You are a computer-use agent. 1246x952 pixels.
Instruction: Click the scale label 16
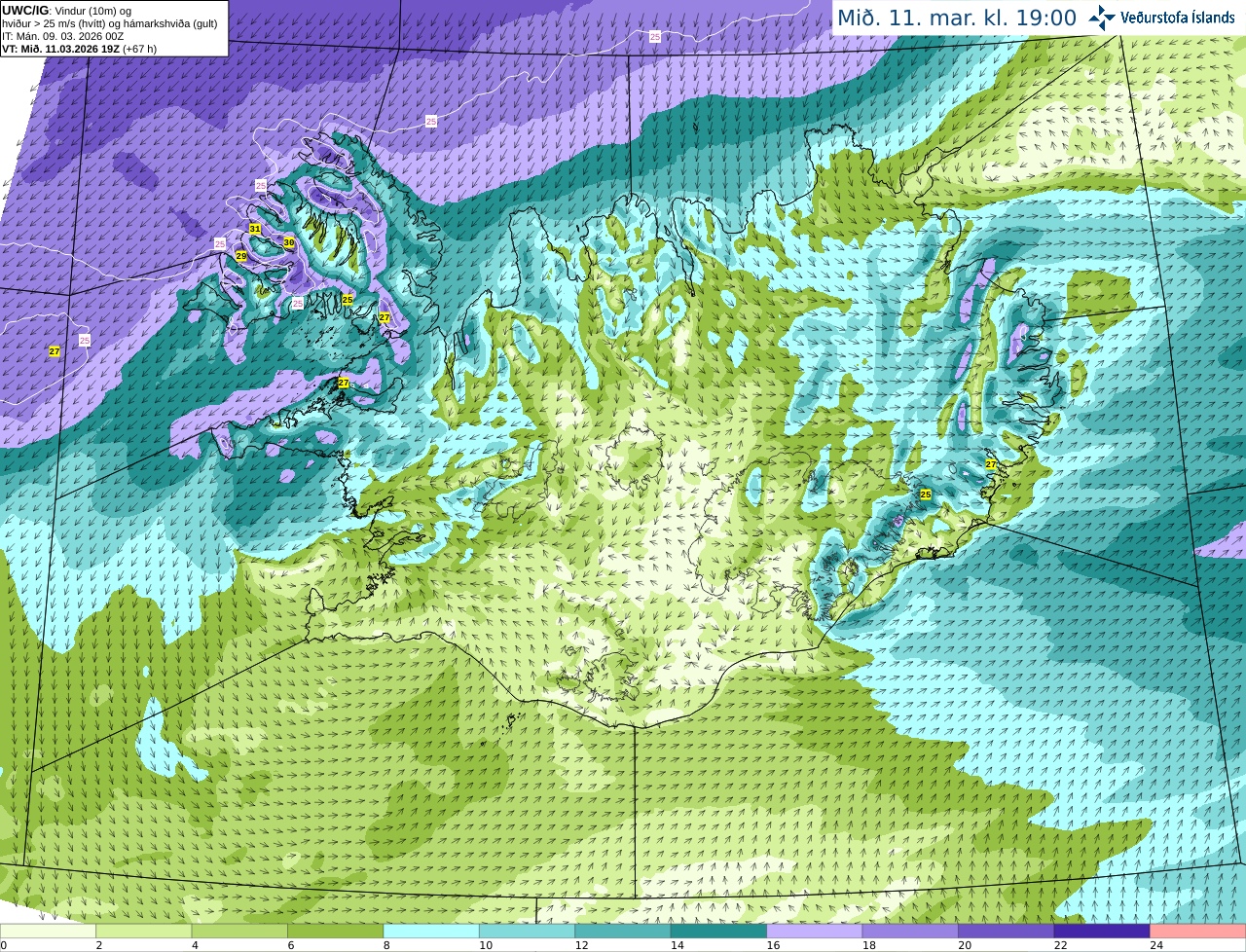(x=773, y=945)
